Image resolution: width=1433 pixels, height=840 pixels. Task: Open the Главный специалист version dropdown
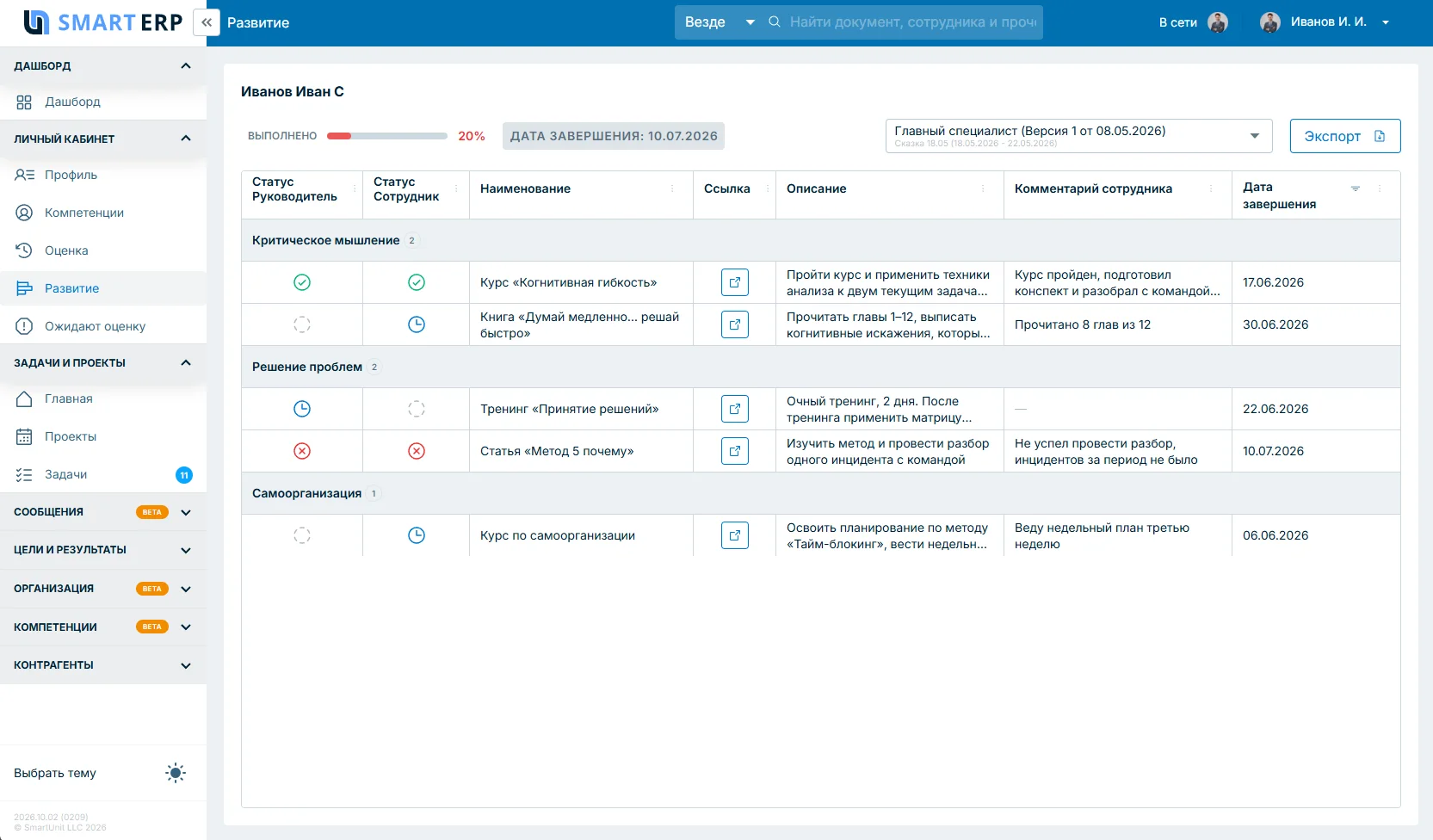(1078, 136)
